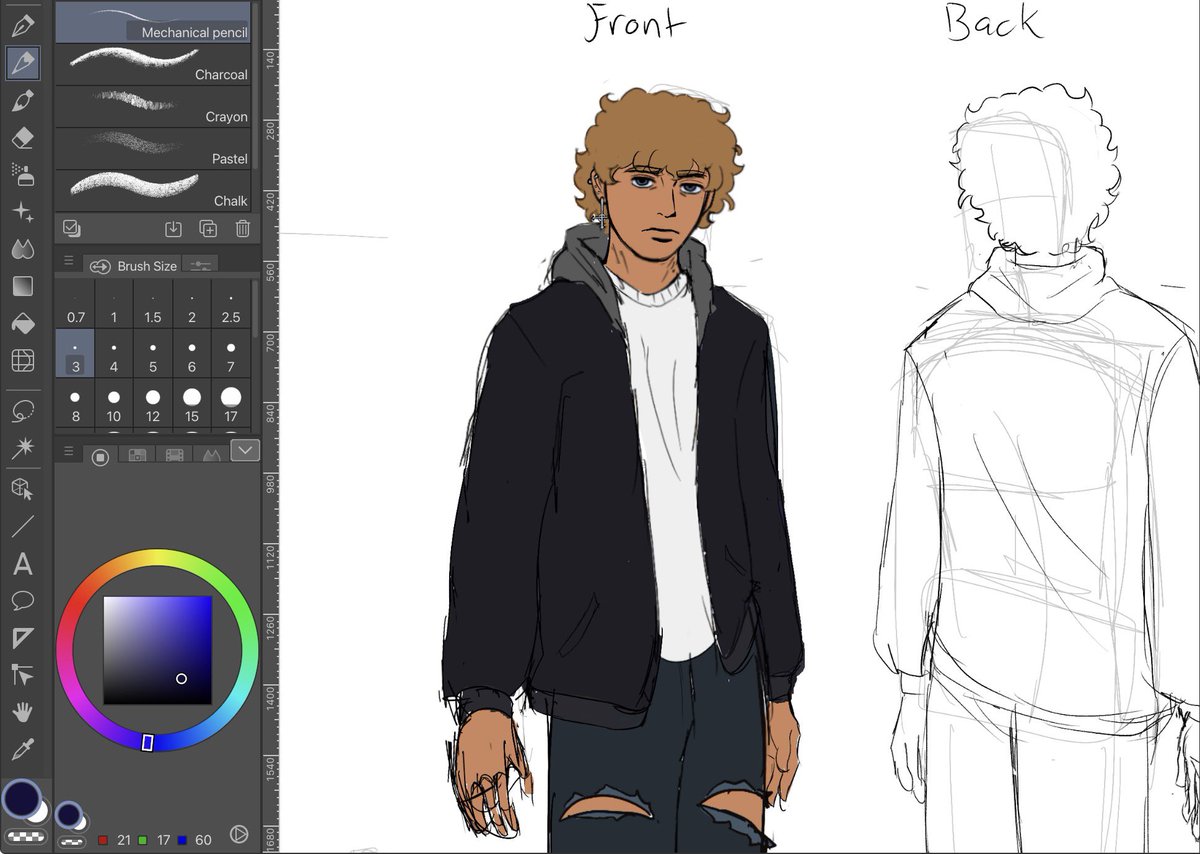The image size is (1200, 854).
Task: Set brush size to 1.5
Action: pyautogui.click(x=153, y=304)
